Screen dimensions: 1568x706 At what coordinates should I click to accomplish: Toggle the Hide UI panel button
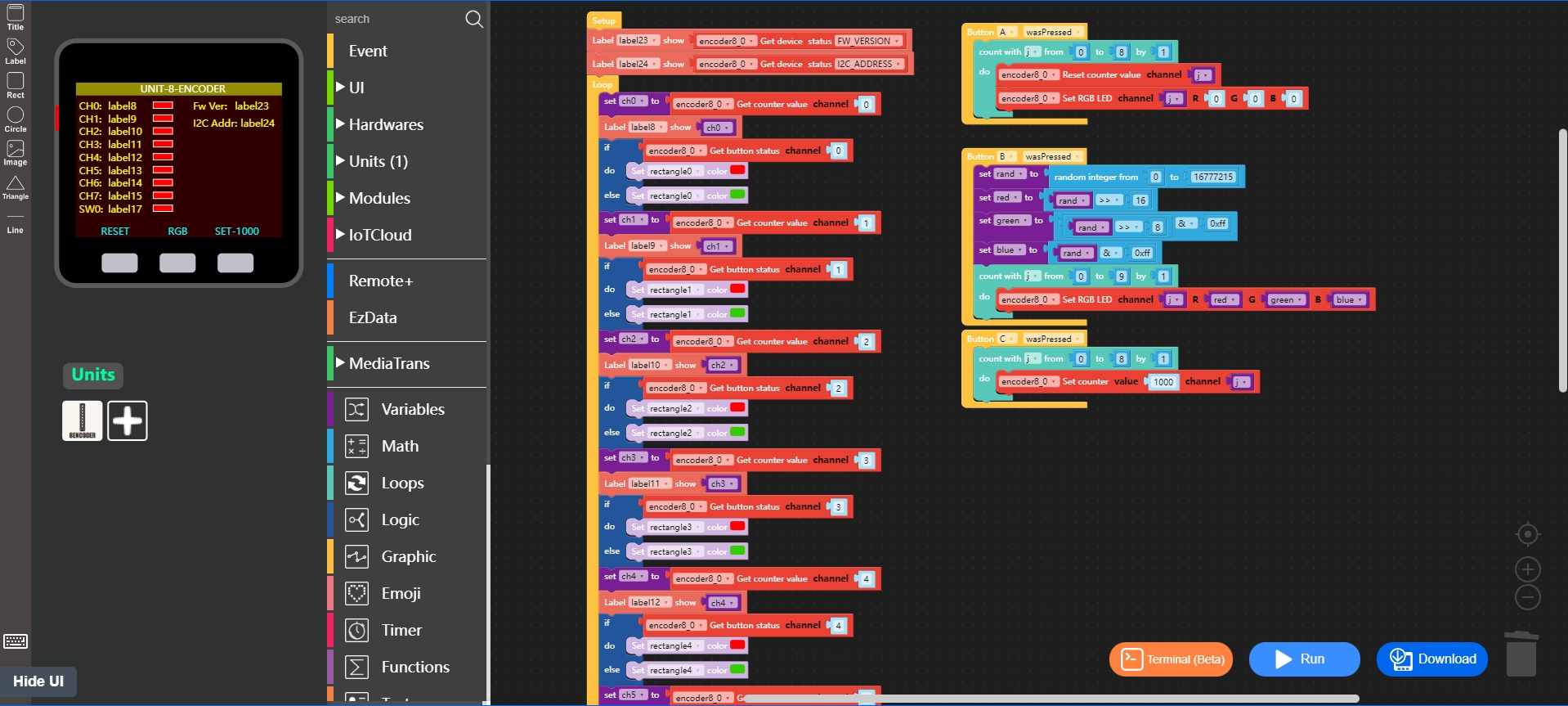[x=38, y=681]
